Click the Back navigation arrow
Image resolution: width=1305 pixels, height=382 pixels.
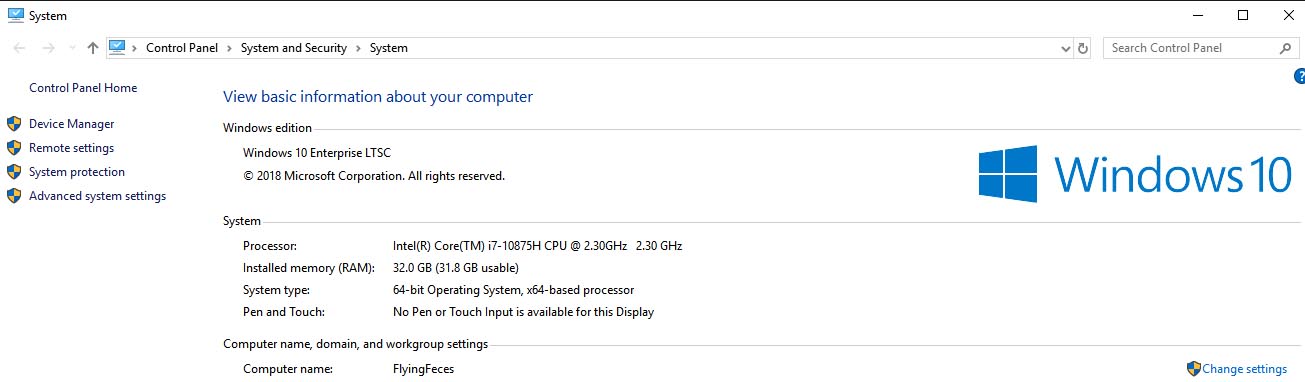pyautogui.click(x=20, y=48)
